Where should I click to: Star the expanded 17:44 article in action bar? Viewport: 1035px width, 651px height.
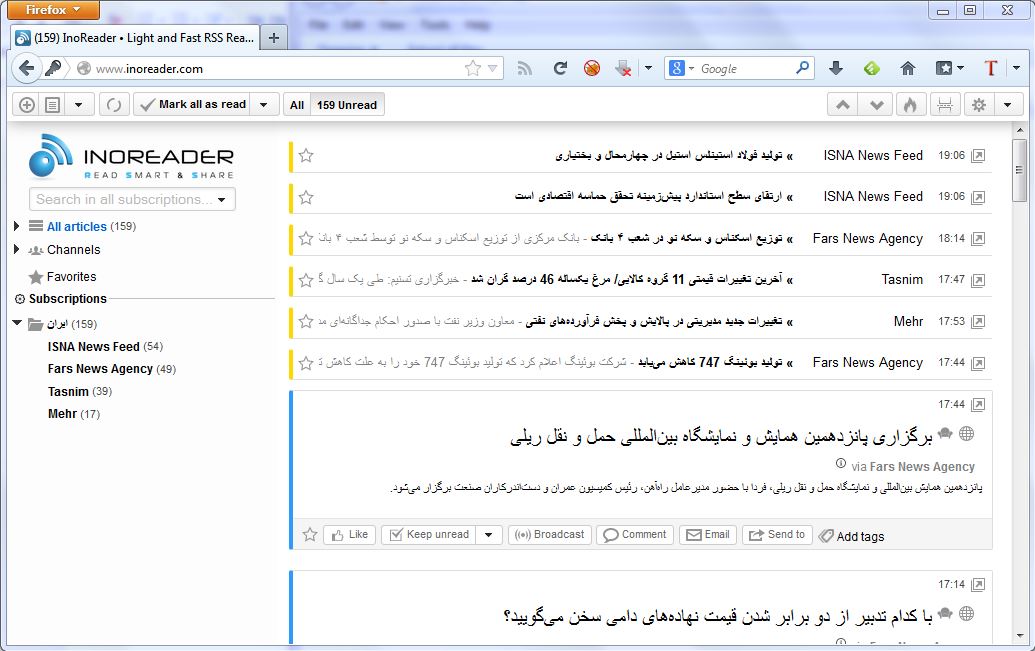tap(310, 535)
